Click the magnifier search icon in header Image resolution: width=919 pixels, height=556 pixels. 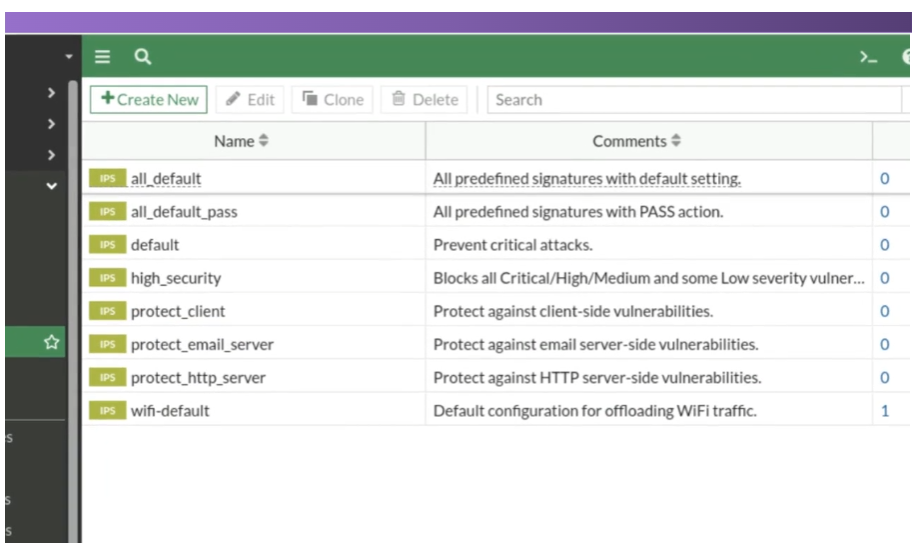[142, 57]
